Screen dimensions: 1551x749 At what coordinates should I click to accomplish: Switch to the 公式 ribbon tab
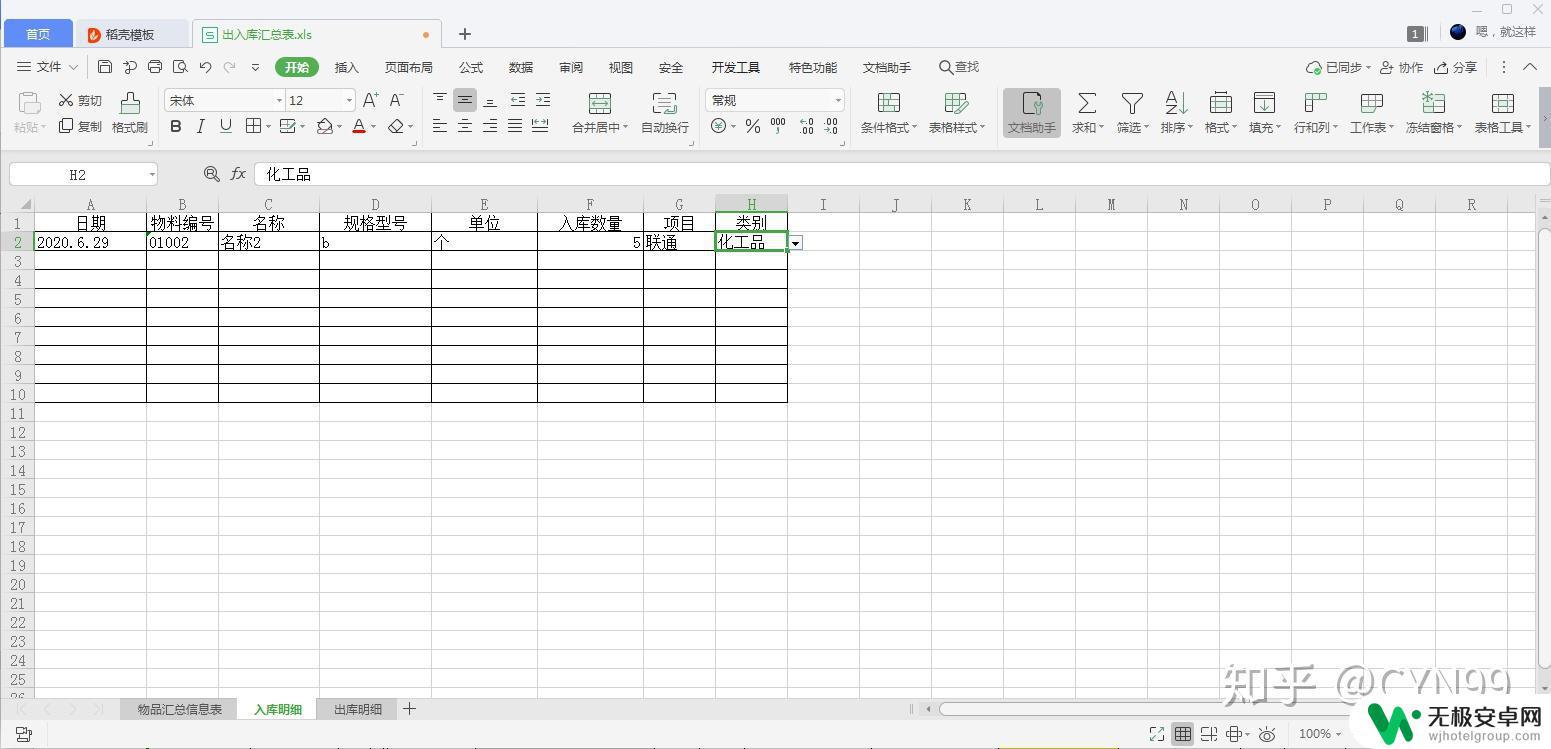click(x=471, y=67)
